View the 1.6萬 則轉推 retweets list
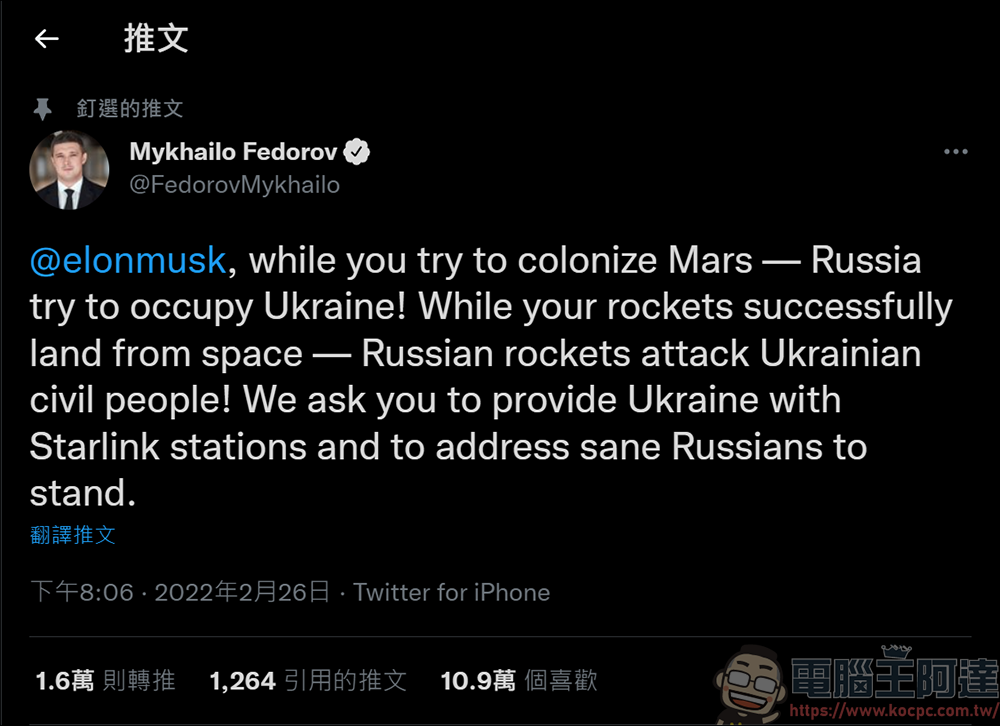1000x726 pixels. 105,681
